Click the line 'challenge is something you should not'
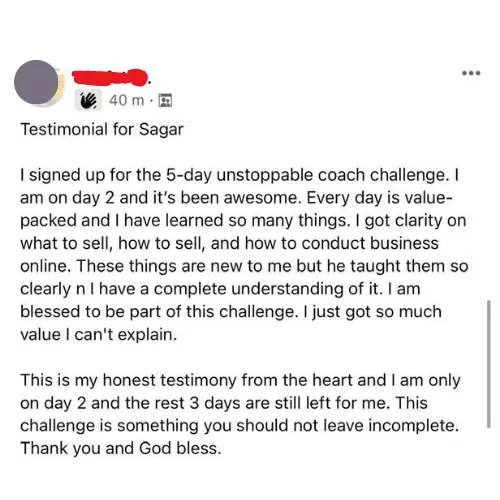The image size is (500, 500). tap(240, 426)
